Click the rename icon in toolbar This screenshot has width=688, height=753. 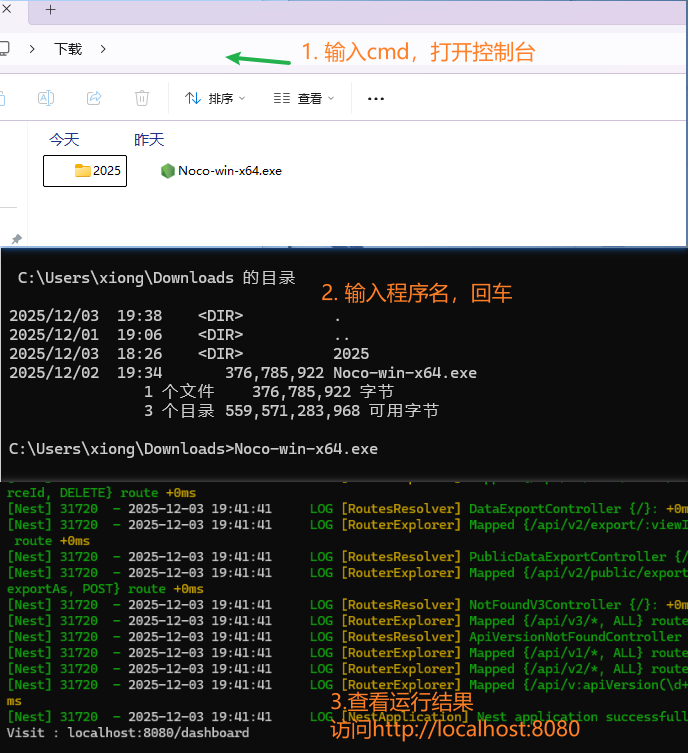click(45, 98)
